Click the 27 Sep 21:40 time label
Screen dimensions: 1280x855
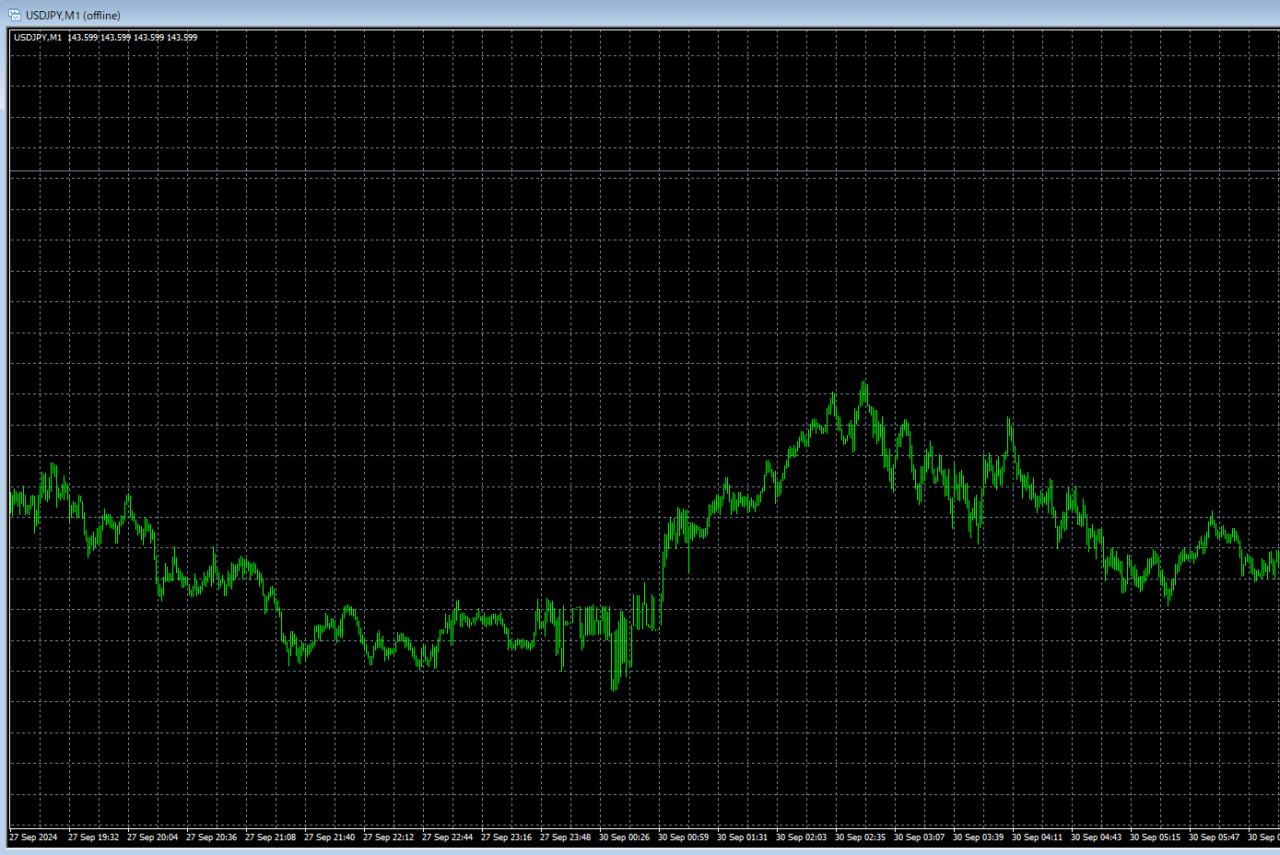330,837
